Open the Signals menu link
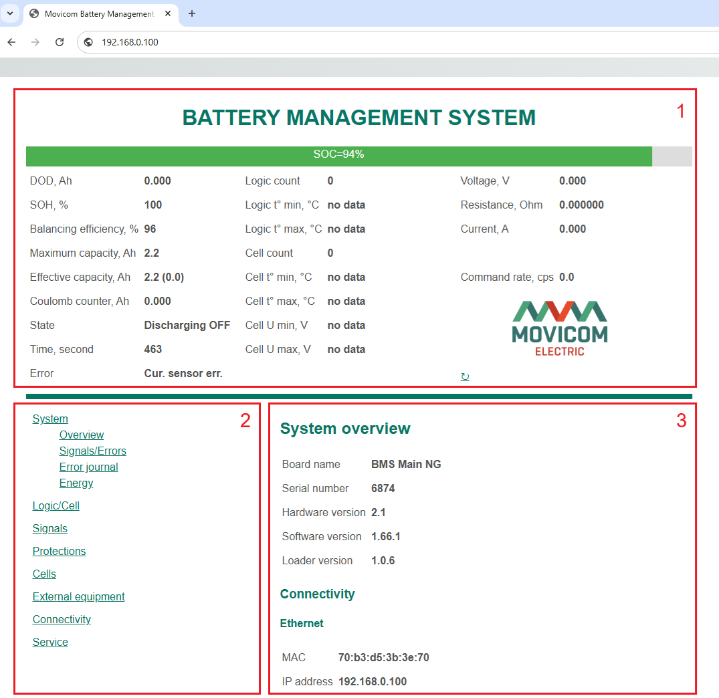 coord(50,528)
